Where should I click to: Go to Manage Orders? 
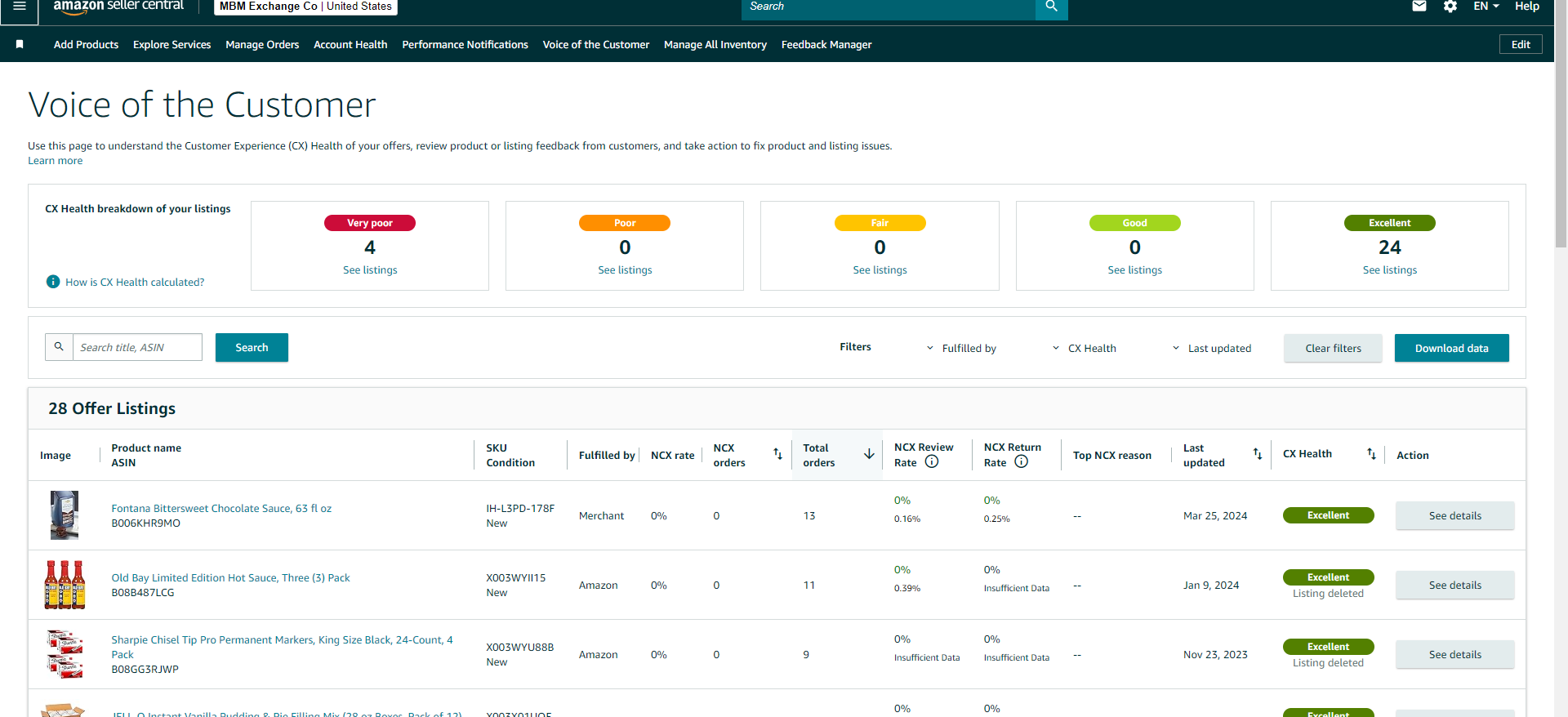click(262, 44)
